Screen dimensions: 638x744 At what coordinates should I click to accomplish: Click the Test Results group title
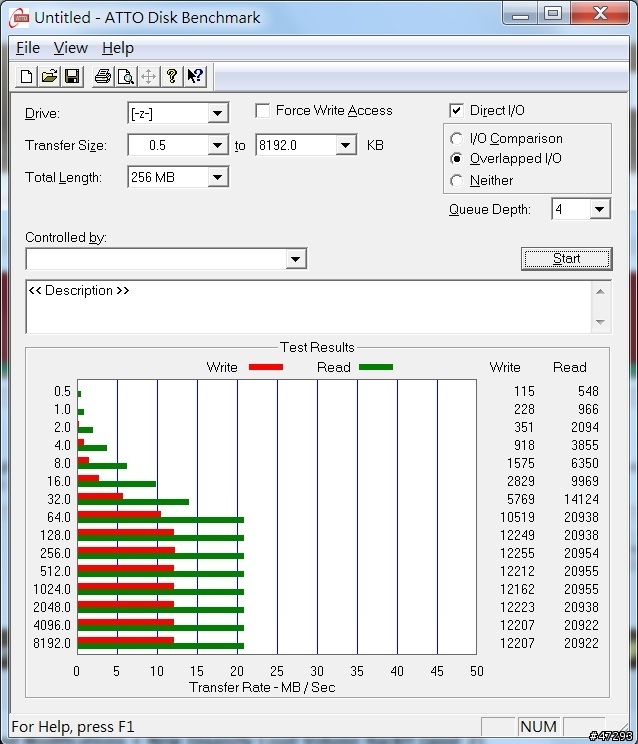(x=317, y=347)
